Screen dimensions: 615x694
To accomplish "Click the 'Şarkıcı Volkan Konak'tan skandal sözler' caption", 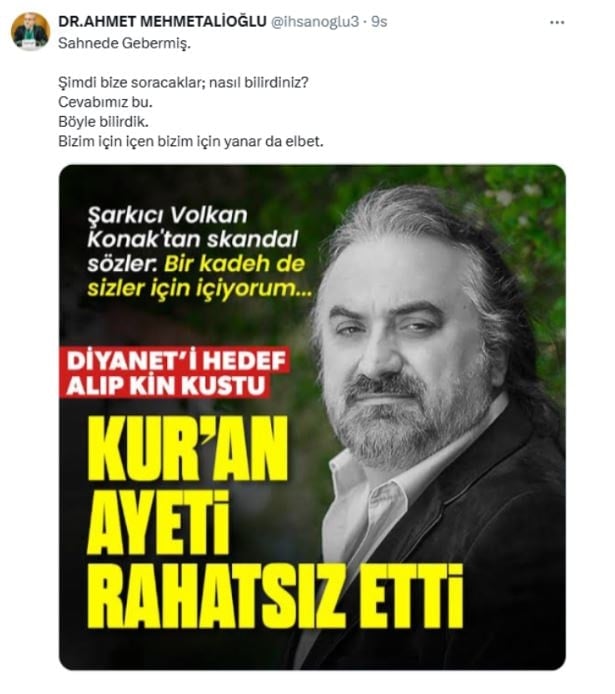I will 192,239.
